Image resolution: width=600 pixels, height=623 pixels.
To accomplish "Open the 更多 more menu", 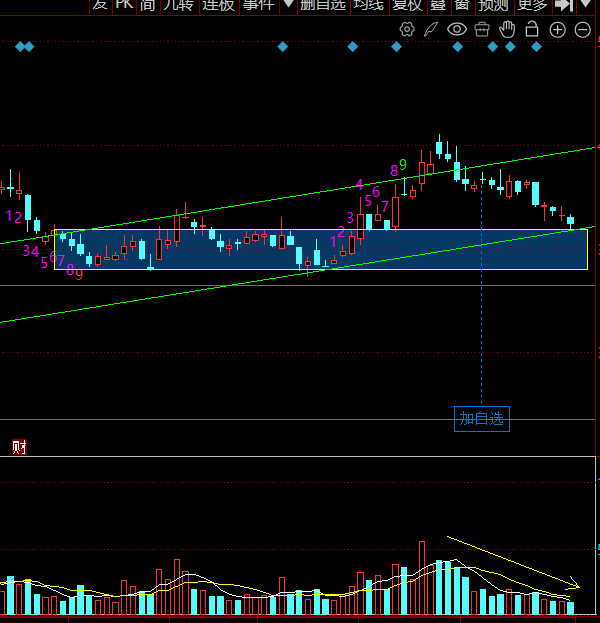I will tap(533, 6).
